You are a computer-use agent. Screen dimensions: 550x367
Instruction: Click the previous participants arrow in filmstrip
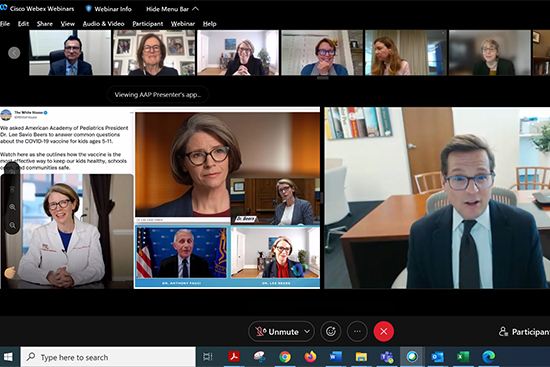(14, 53)
